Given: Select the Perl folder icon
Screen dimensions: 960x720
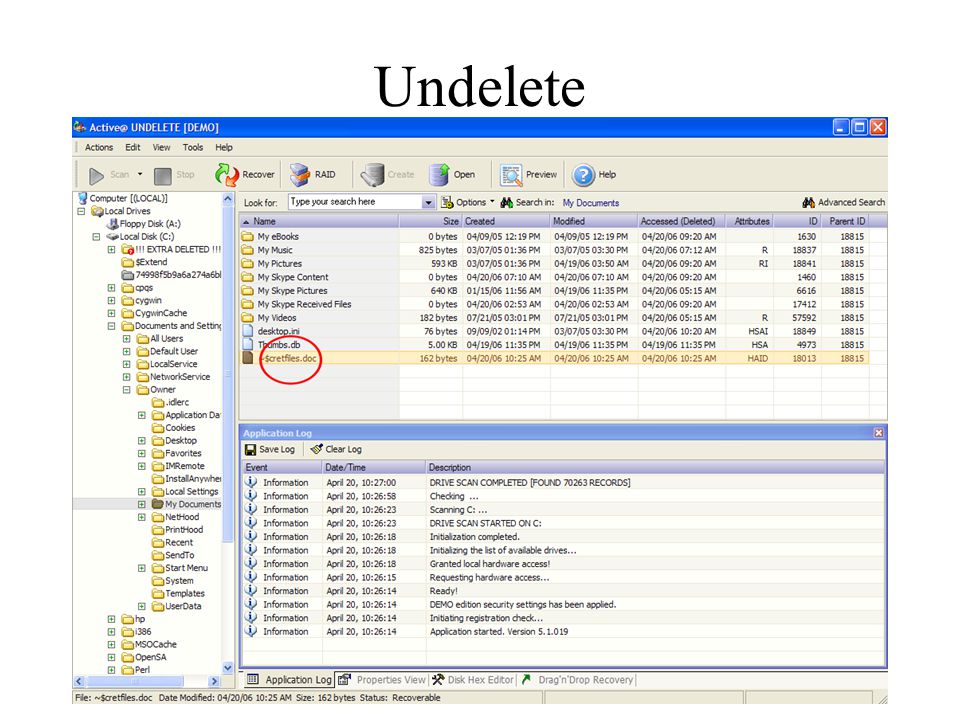Looking at the screenshot, I should [x=127, y=670].
